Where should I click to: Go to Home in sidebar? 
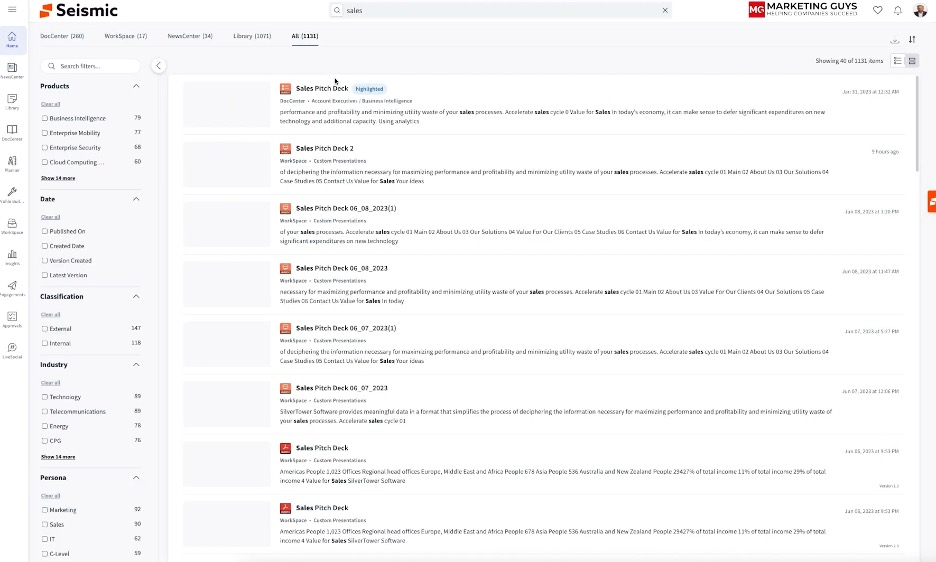coord(12,40)
